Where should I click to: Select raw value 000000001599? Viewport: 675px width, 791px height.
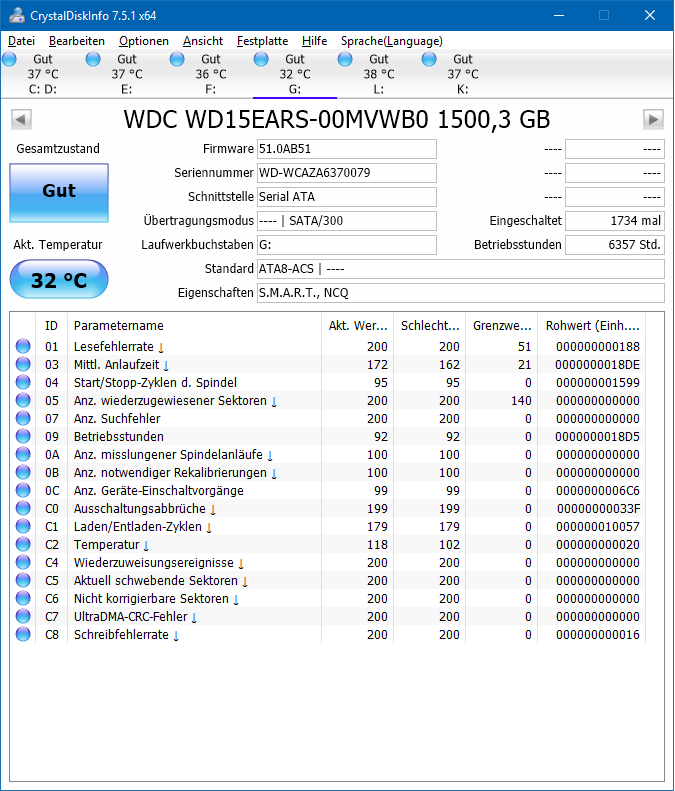click(x=598, y=382)
